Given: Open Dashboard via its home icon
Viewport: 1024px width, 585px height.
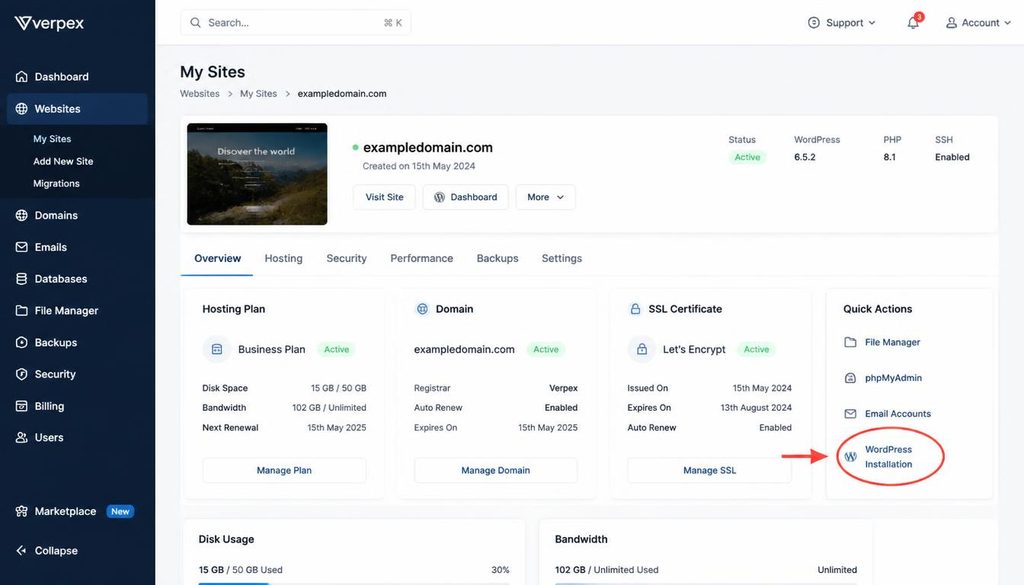Looking at the screenshot, I should (x=22, y=76).
